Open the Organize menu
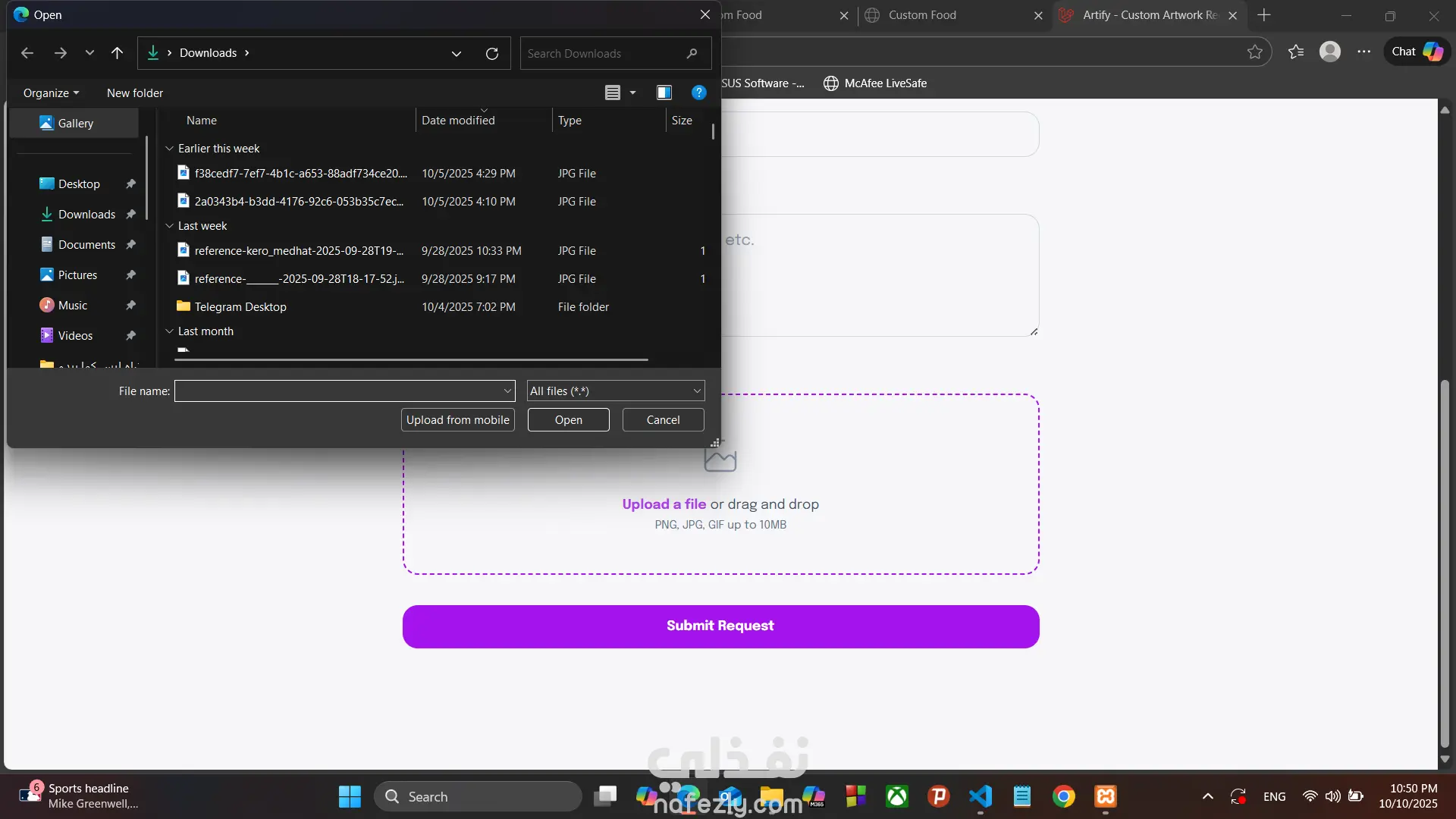Image resolution: width=1456 pixels, height=819 pixels. pos(51,93)
